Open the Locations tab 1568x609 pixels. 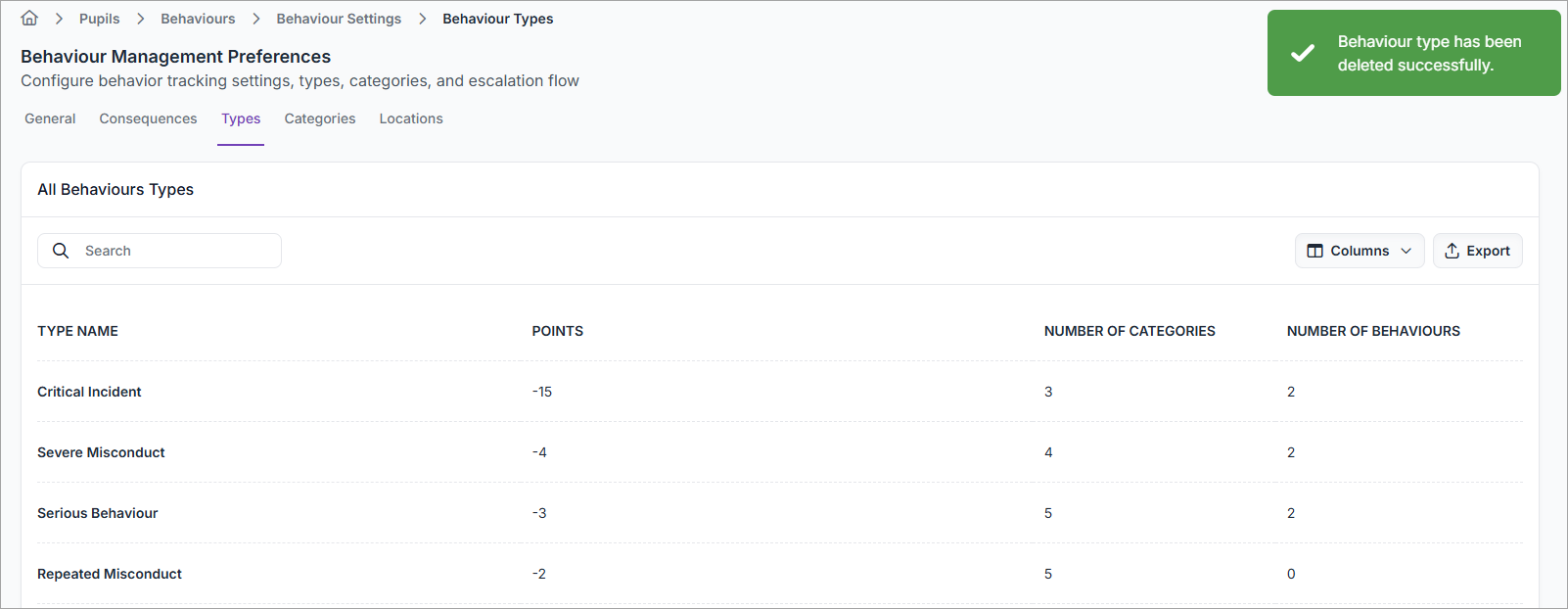(411, 118)
